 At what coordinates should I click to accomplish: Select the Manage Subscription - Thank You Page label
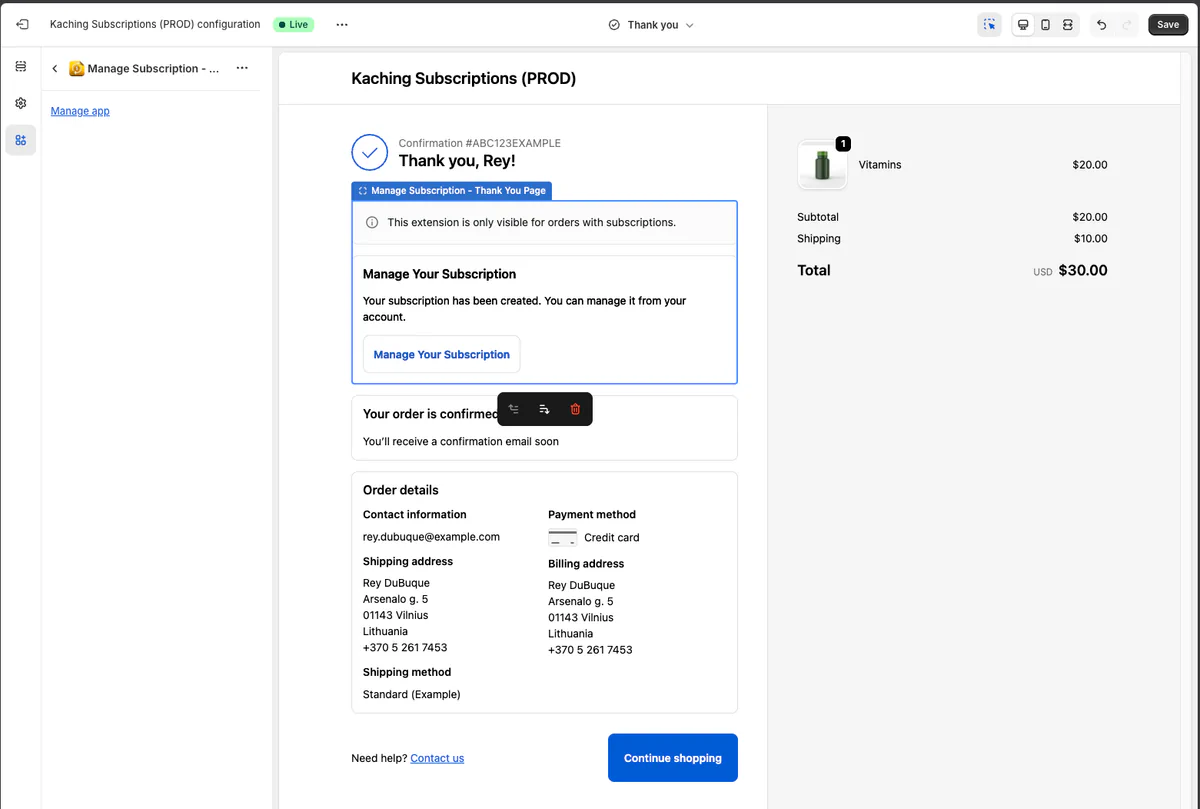[452, 191]
